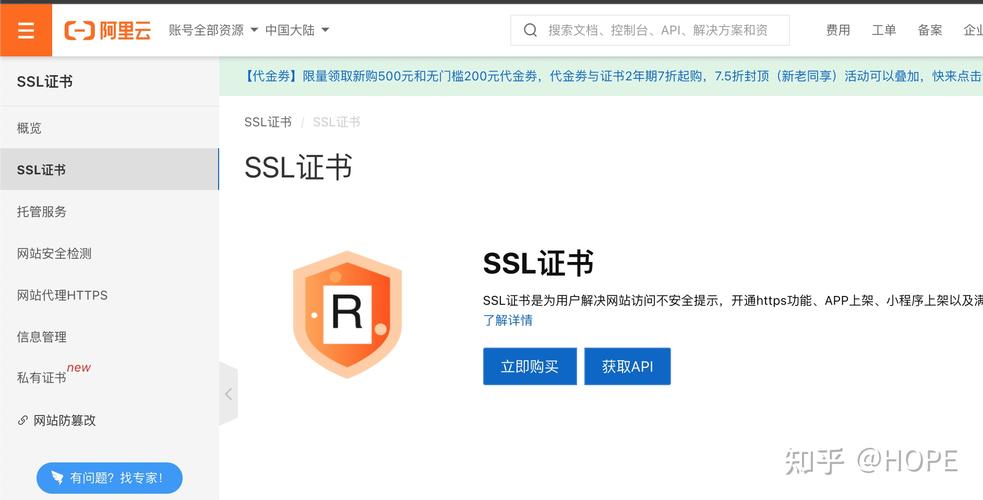Open 托管服务 in the sidebar
The width and height of the screenshot is (983, 500).
(x=109, y=211)
